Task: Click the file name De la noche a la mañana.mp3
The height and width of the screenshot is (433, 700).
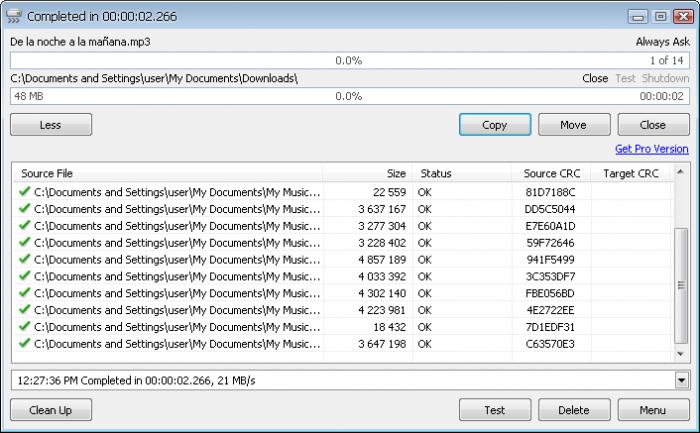Action: 80,42
